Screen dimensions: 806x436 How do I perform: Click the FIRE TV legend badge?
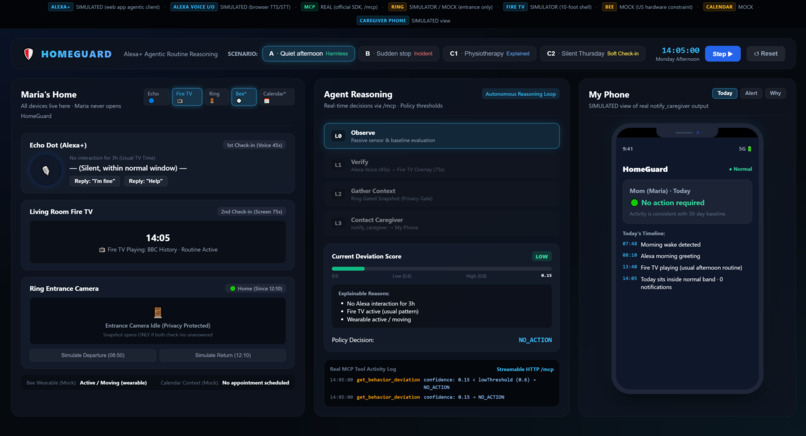(515, 7)
